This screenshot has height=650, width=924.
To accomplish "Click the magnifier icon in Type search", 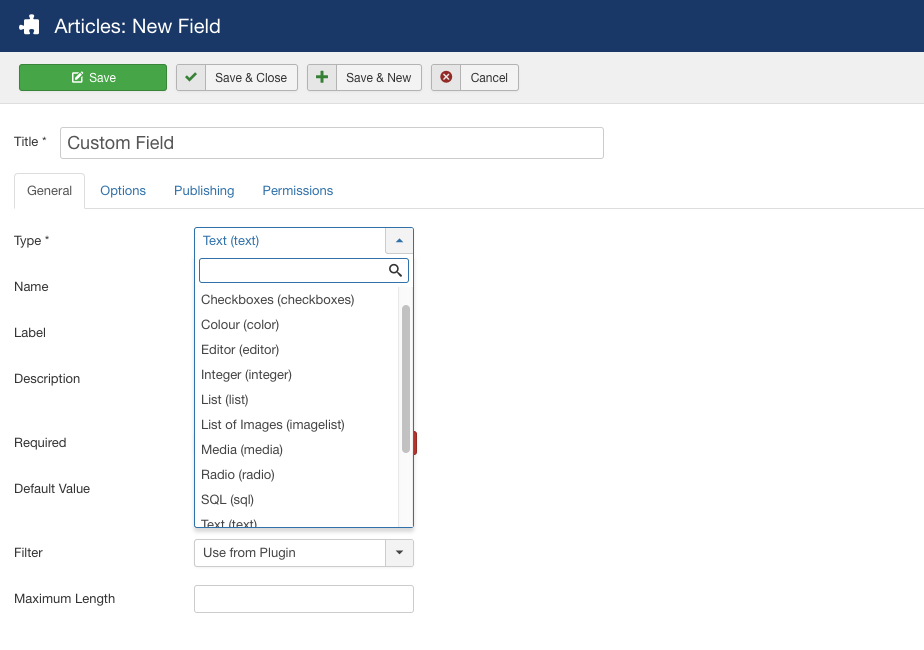I will (395, 270).
